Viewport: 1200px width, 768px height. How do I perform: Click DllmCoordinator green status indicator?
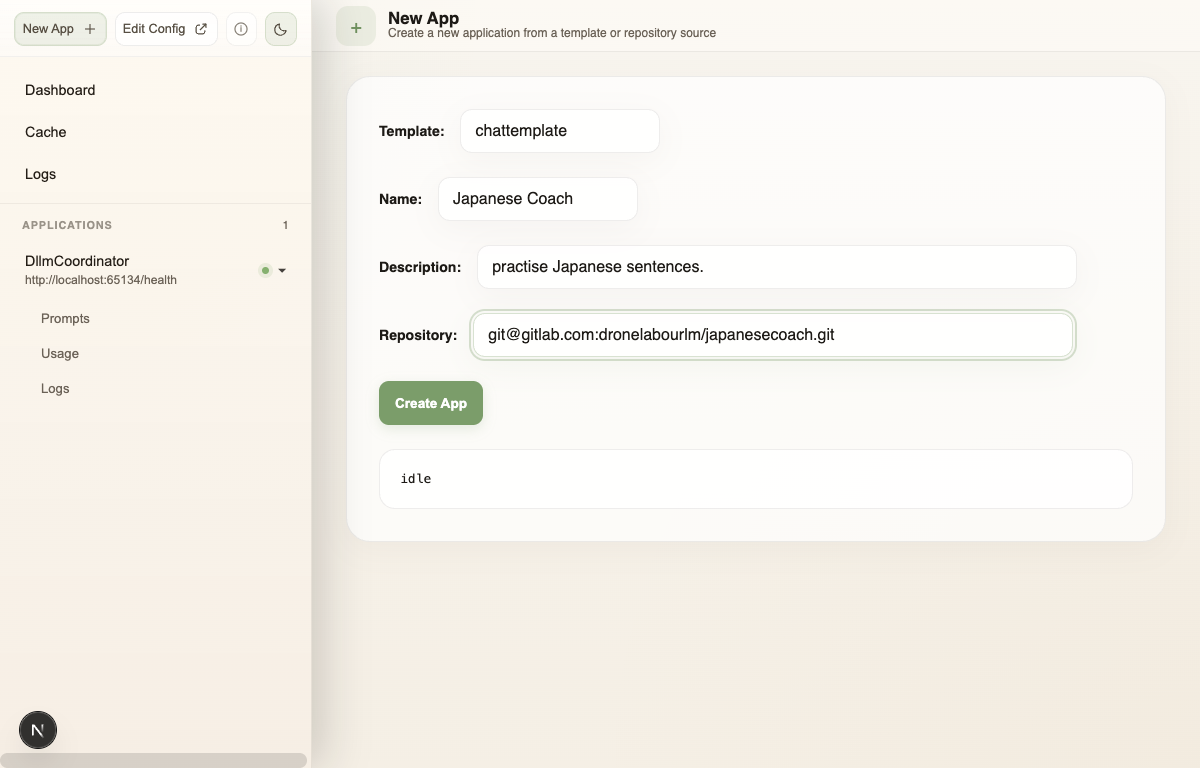265,270
